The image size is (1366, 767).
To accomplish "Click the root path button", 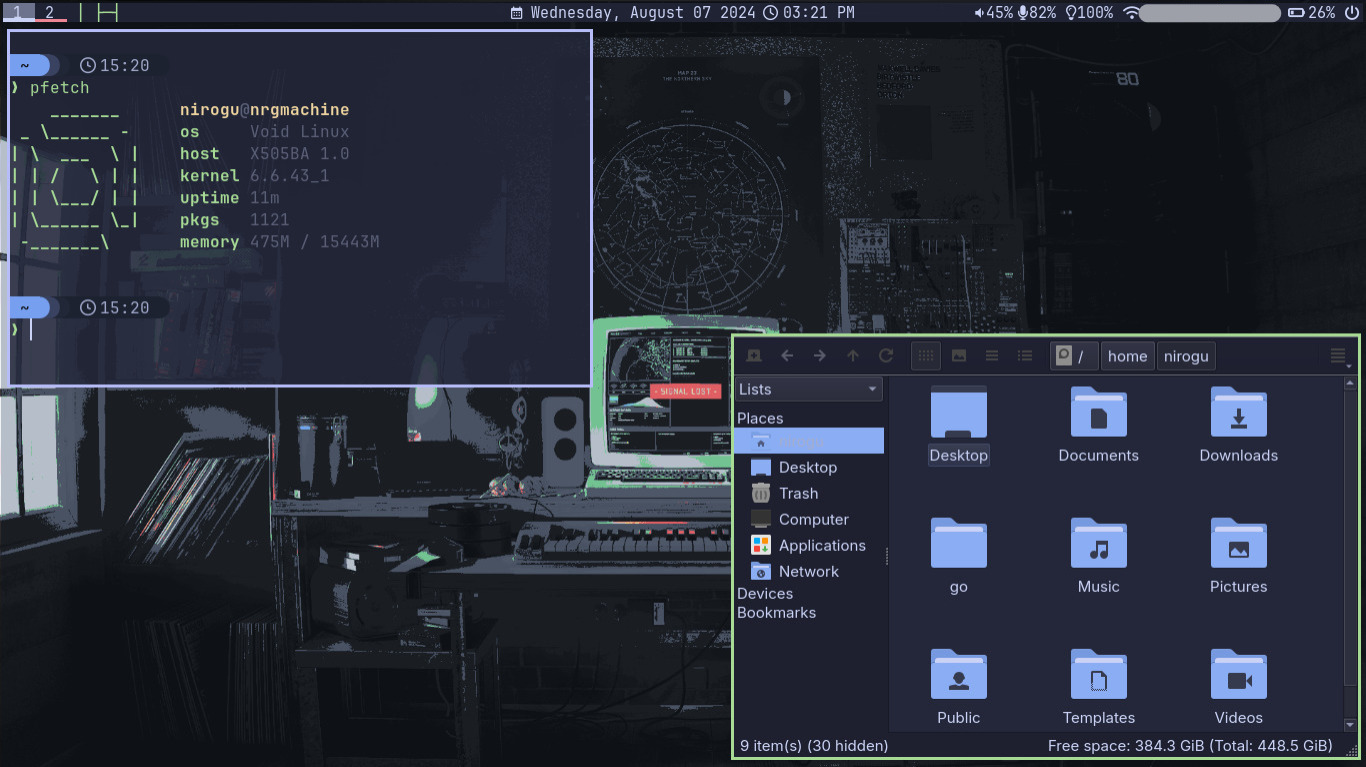I will [x=1074, y=356].
